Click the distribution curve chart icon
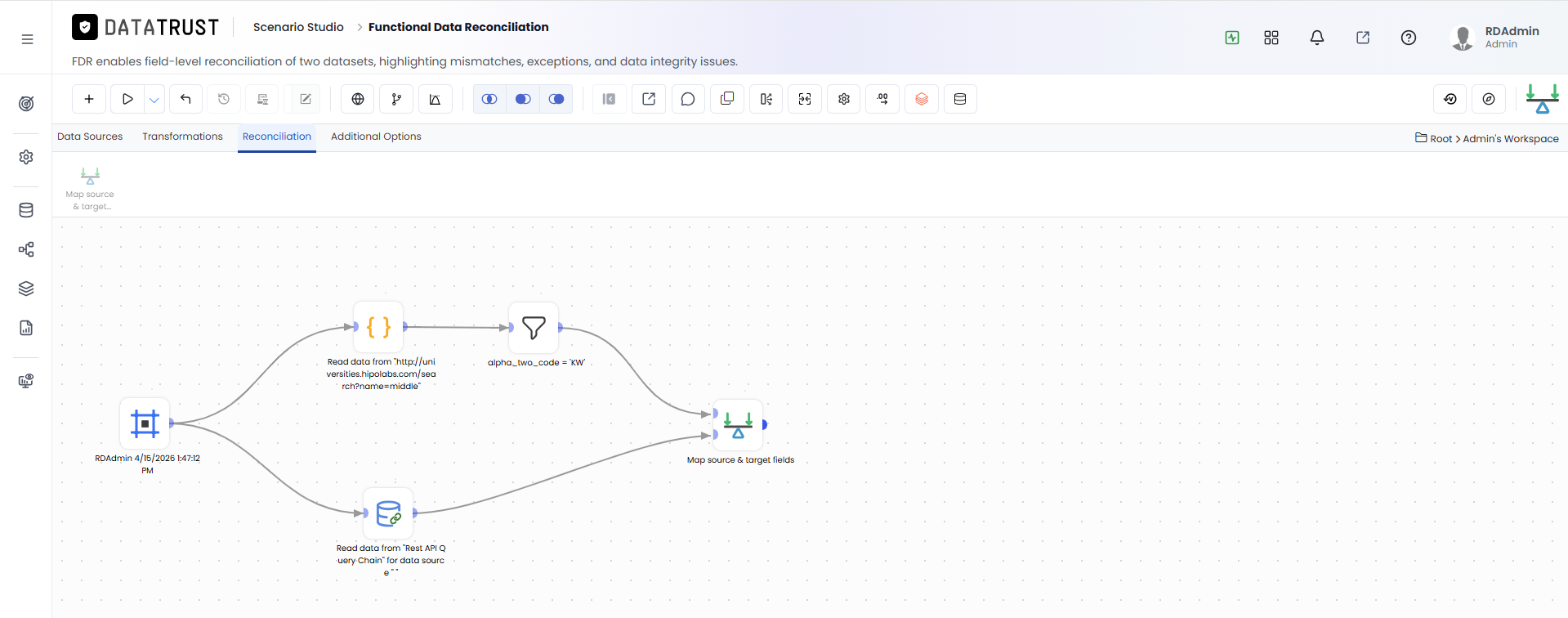 pos(435,99)
